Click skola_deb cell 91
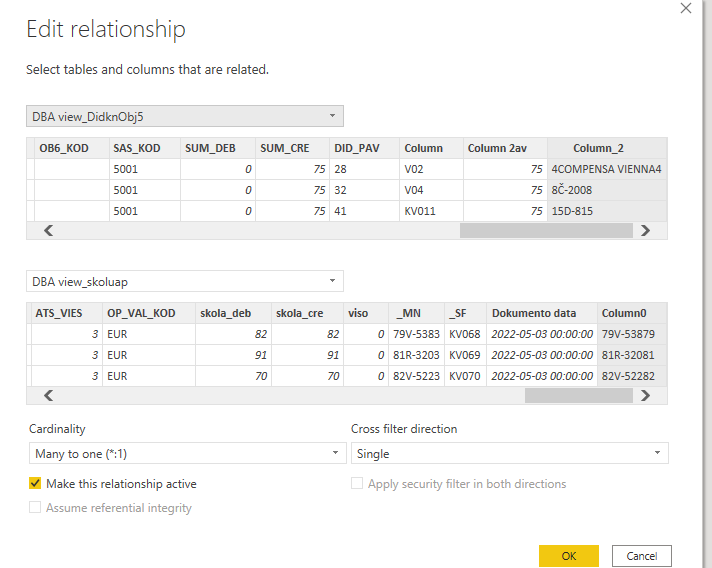Screen dimensions: 712x568 [233, 355]
